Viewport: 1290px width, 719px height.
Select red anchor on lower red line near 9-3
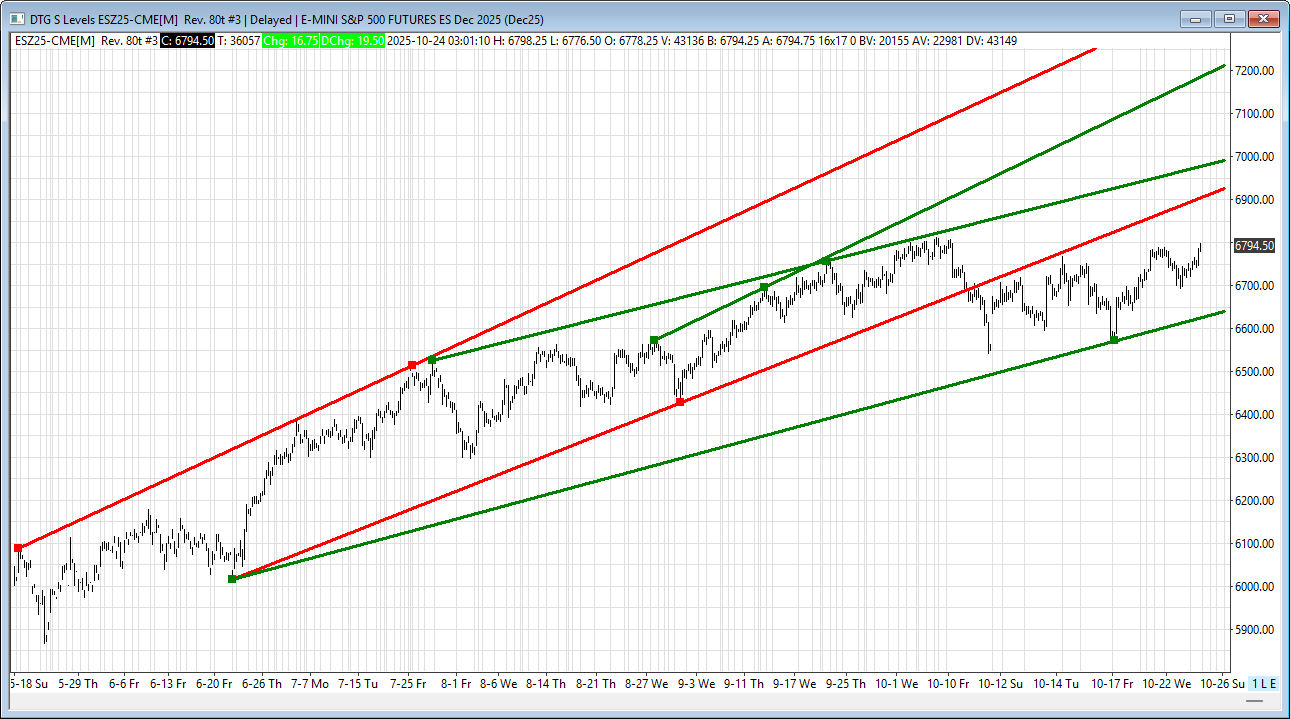click(x=680, y=402)
